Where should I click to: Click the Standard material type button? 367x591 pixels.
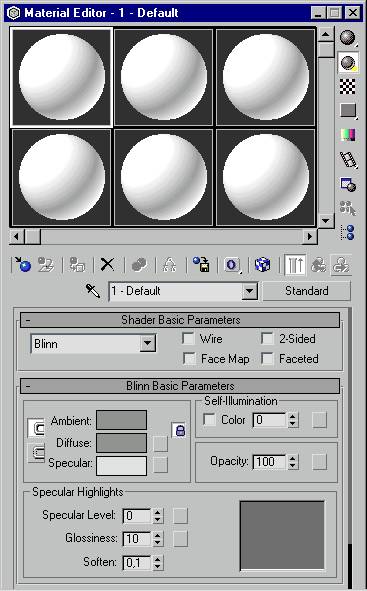tap(307, 291)
